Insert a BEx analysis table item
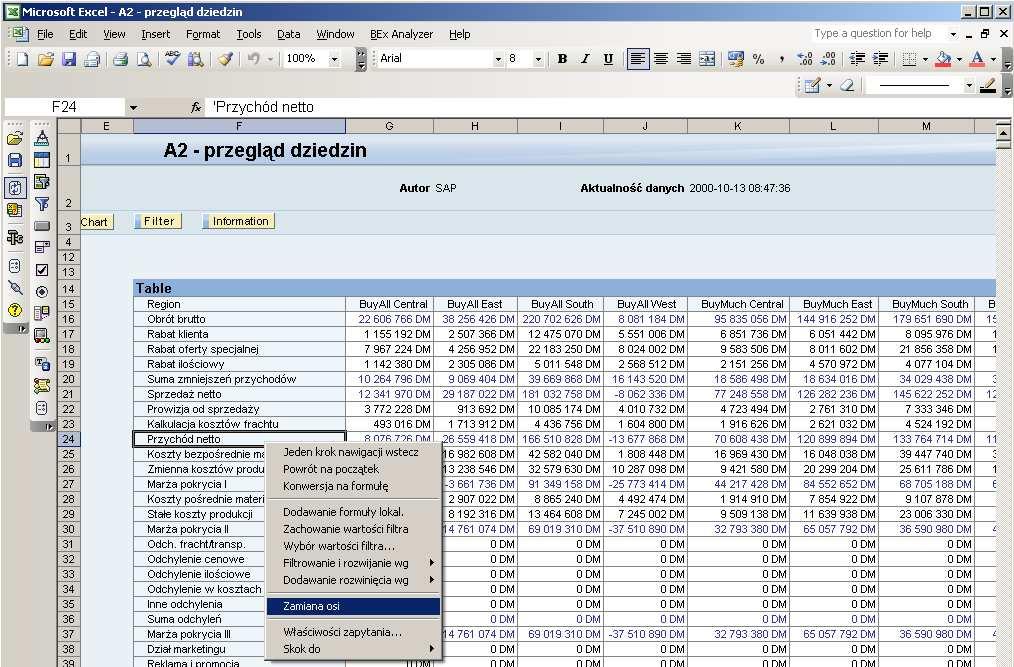The image size is (1014, 667). click(42, 160)
